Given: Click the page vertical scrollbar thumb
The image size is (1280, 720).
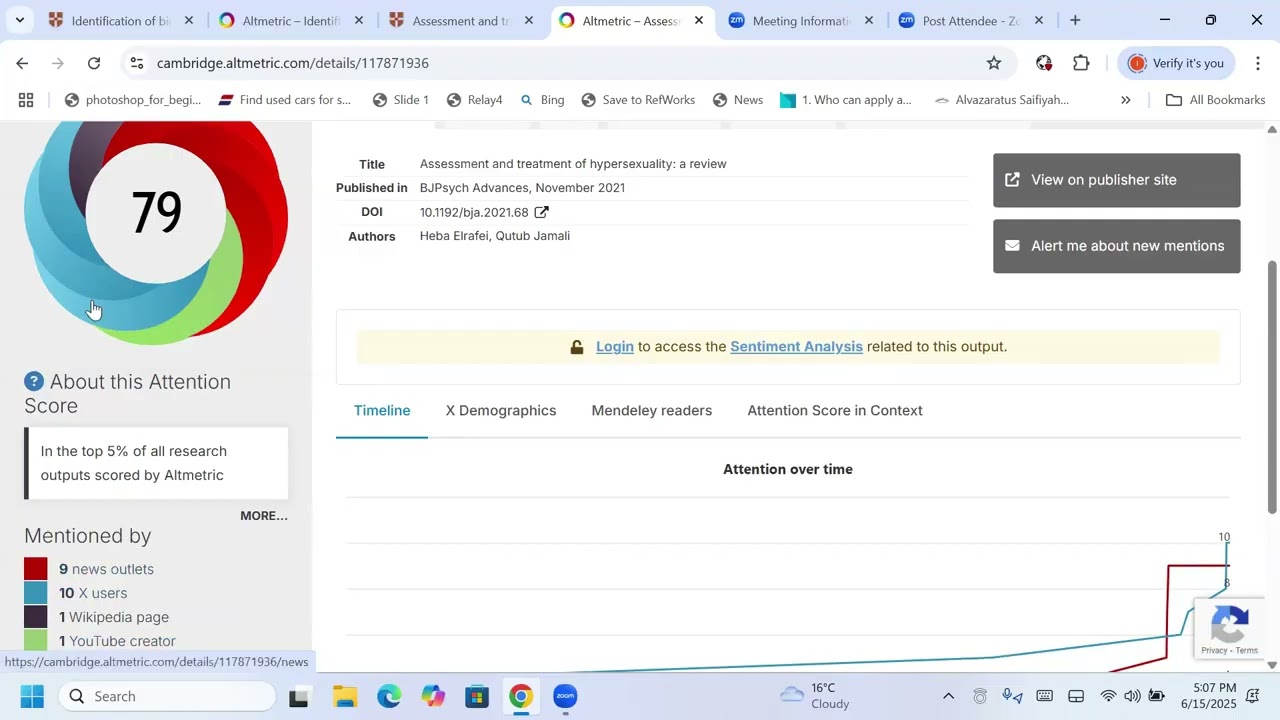Looking at the screenshot, I should (1272, 387).
